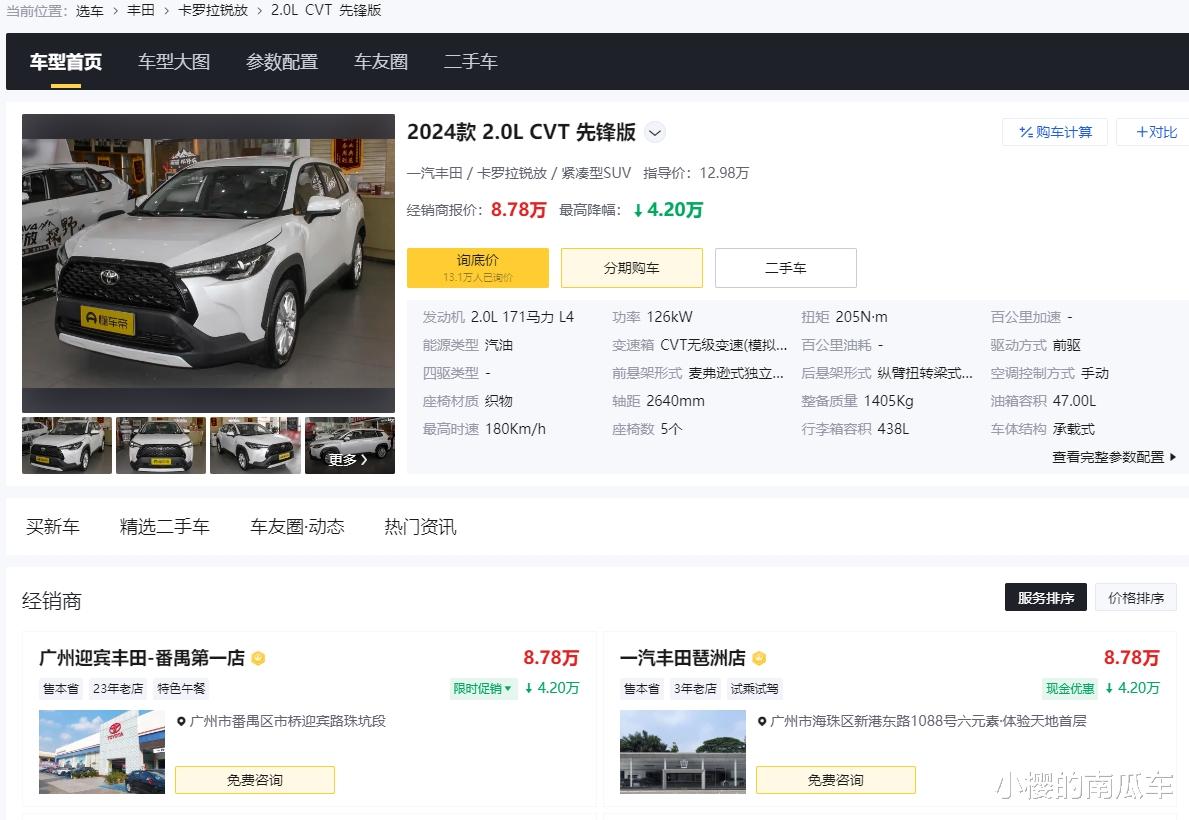Screen dimensions: 1189x820
Task: Click 卡罗拉锐放 in breadcrumb
Action: [x=213, y=11]
